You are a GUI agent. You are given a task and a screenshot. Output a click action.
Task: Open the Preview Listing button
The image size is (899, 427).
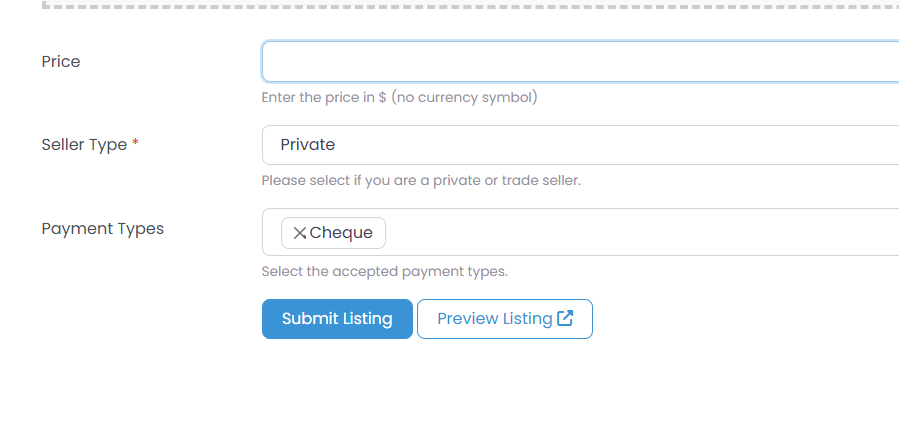click(x=505, y=319)
